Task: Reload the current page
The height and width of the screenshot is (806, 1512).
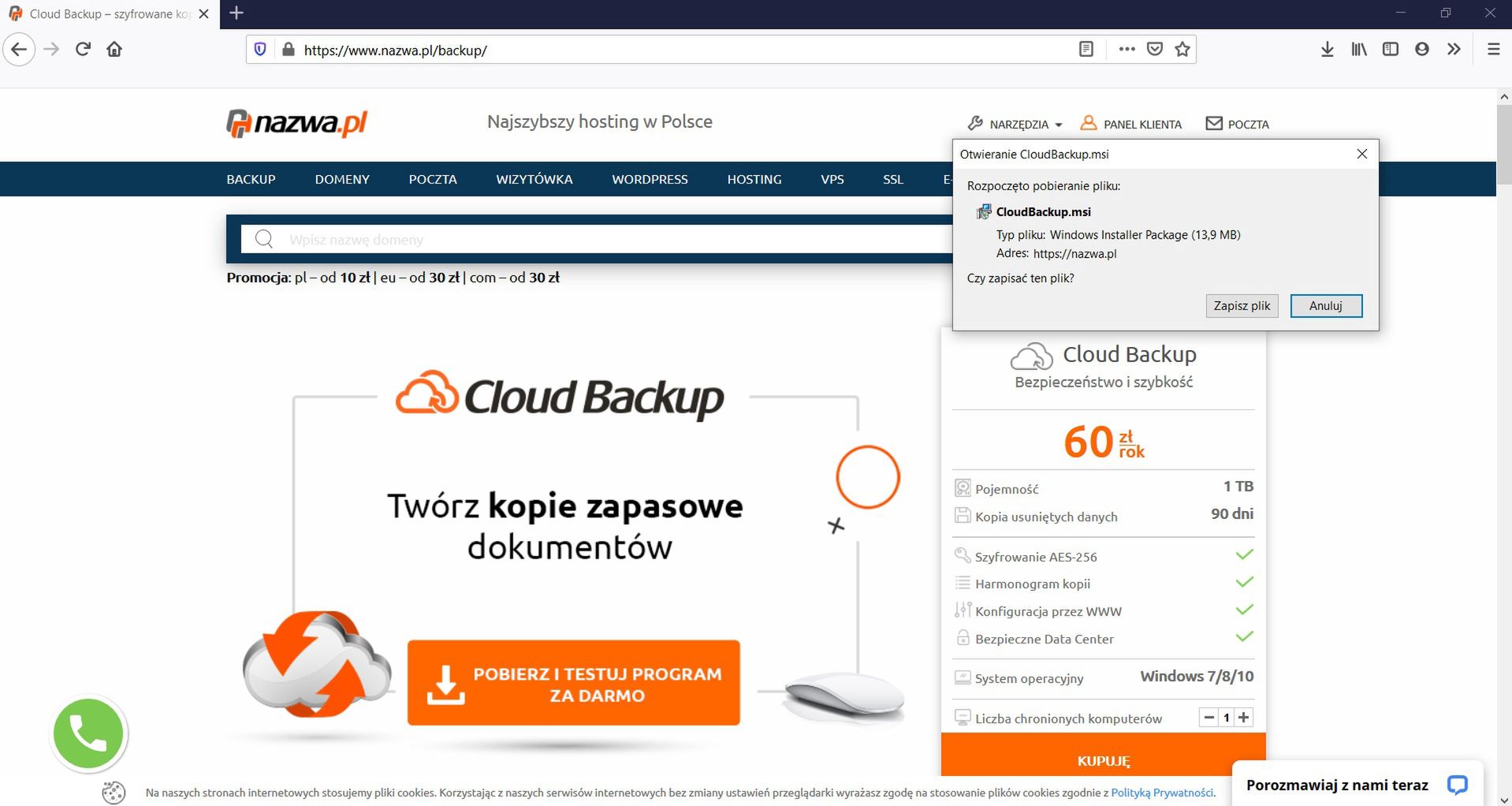Action: [x=83, y=50]
